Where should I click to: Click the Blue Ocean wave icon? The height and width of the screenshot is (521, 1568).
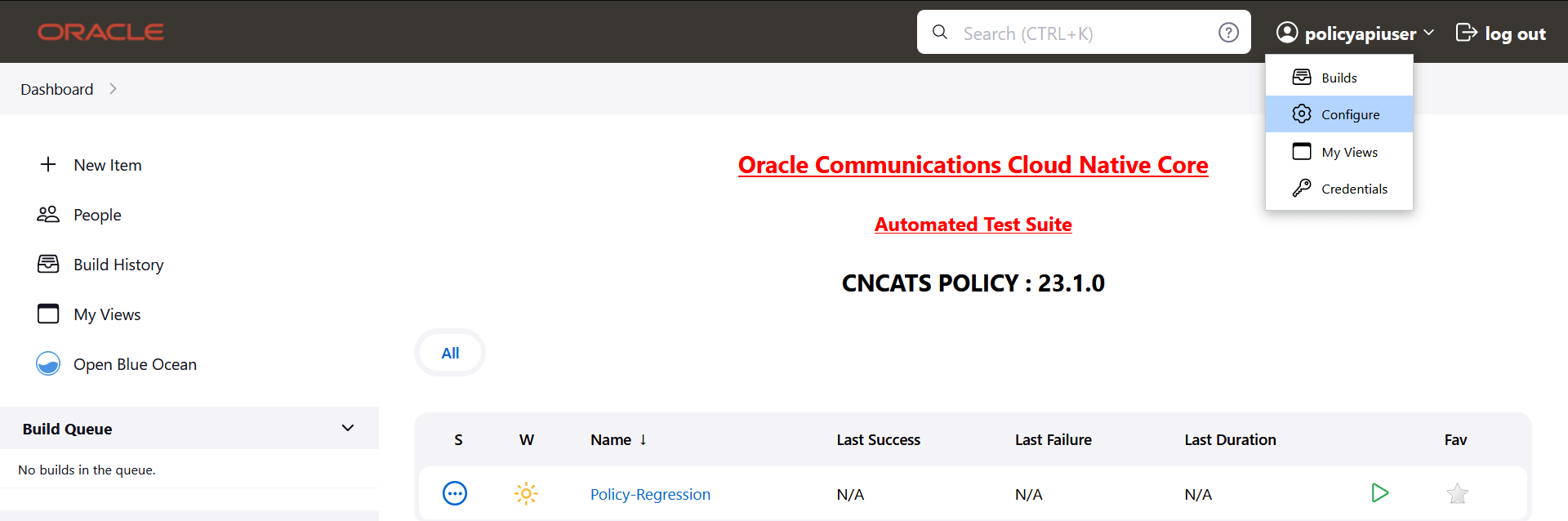(48, 363)
